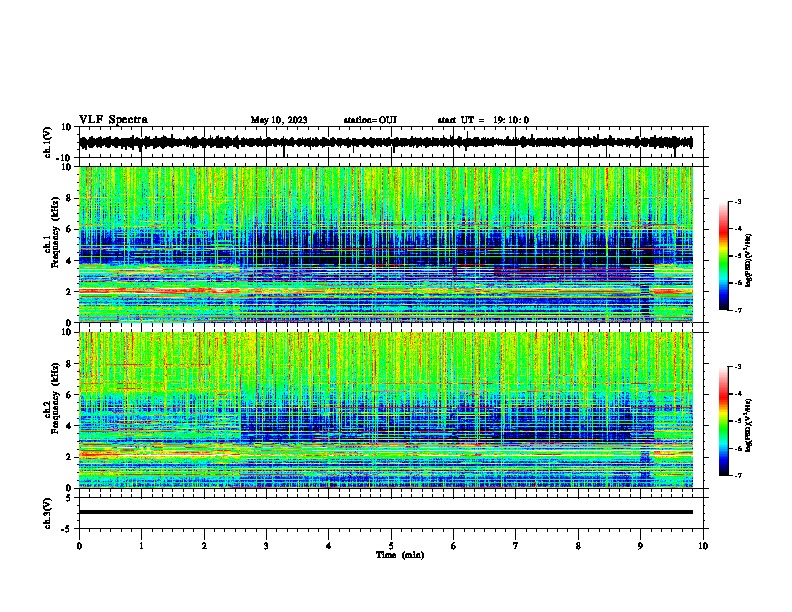The width and height of the screenshot is (792, 612).
Task: Click the time axis tick label '3'
Action: [x=266, y=546]
